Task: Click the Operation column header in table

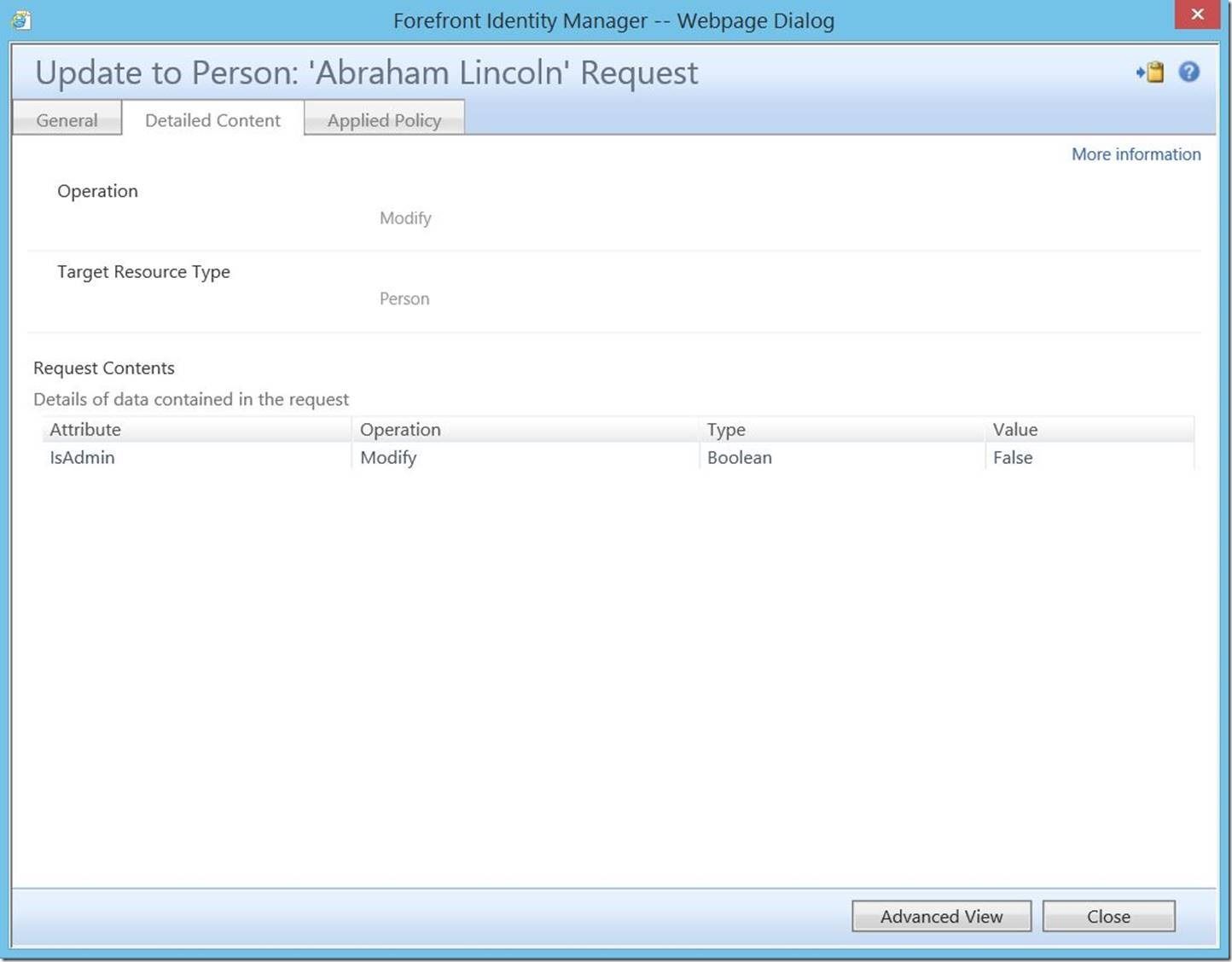Action: [x=525, y=429]
